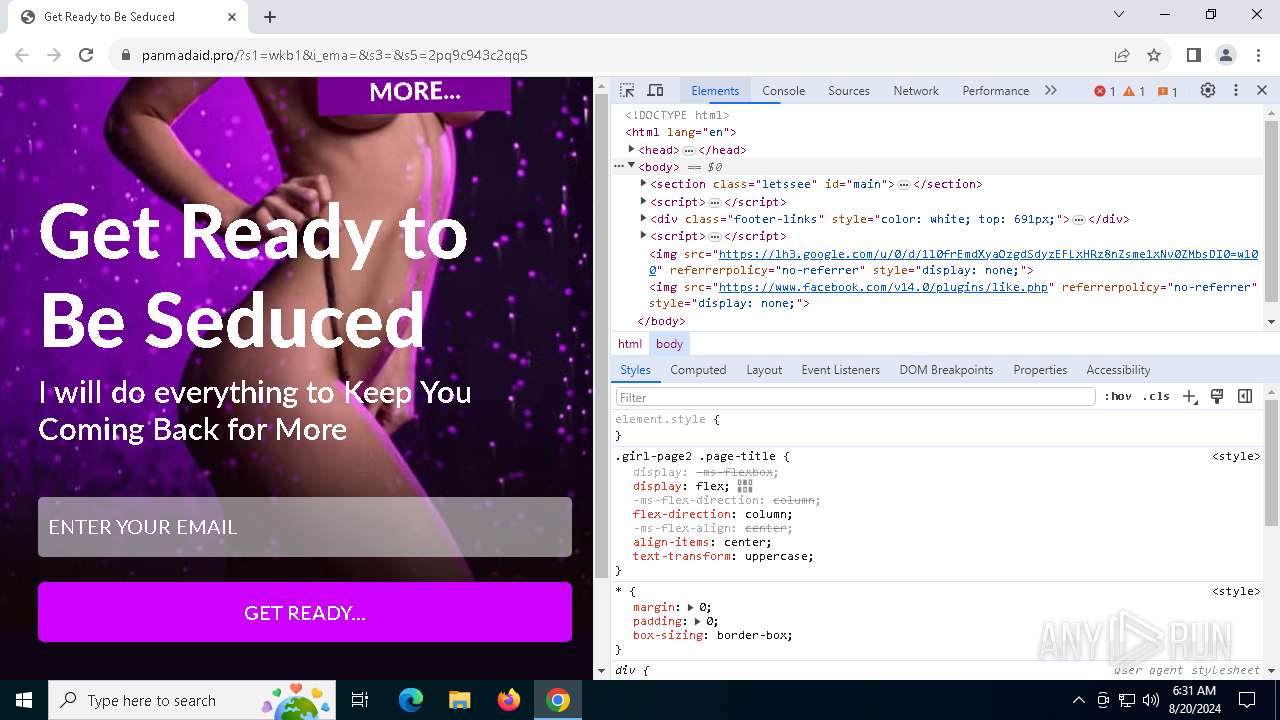Open the flexbox editor icon beside display flex

point(745,486)
